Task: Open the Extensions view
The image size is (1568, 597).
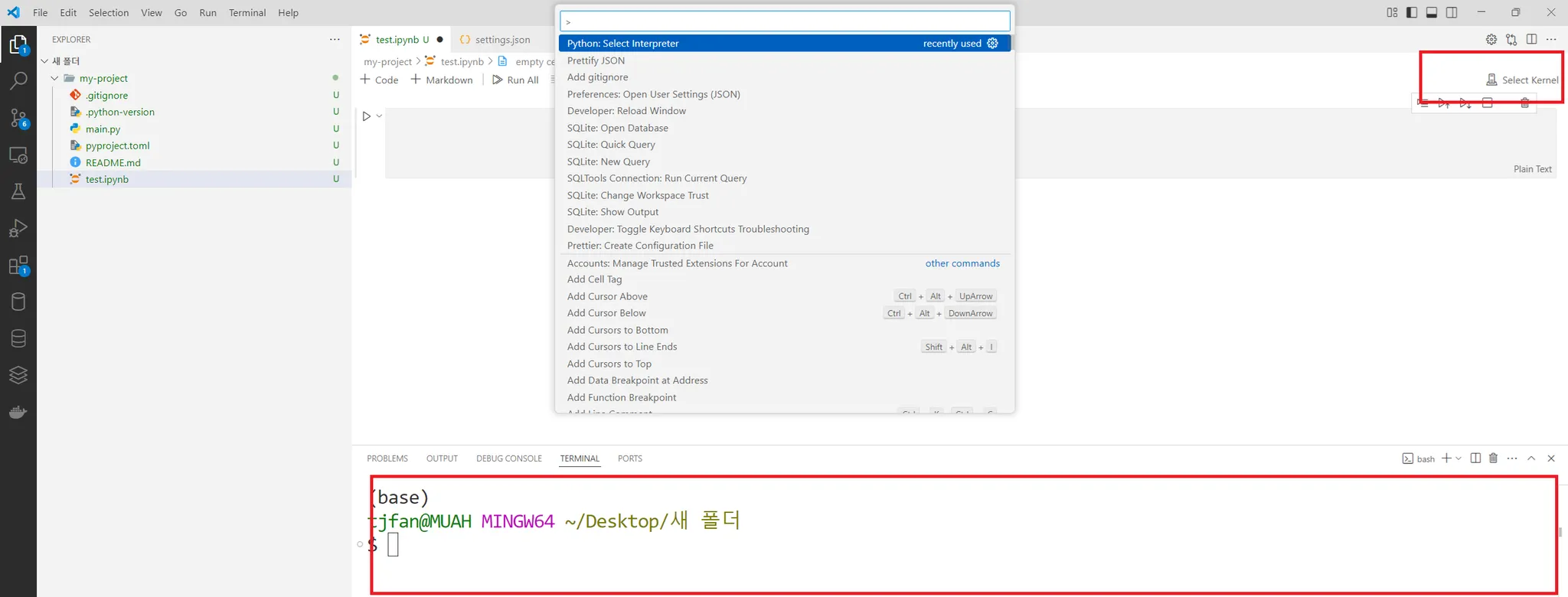Action: [18, 266]
